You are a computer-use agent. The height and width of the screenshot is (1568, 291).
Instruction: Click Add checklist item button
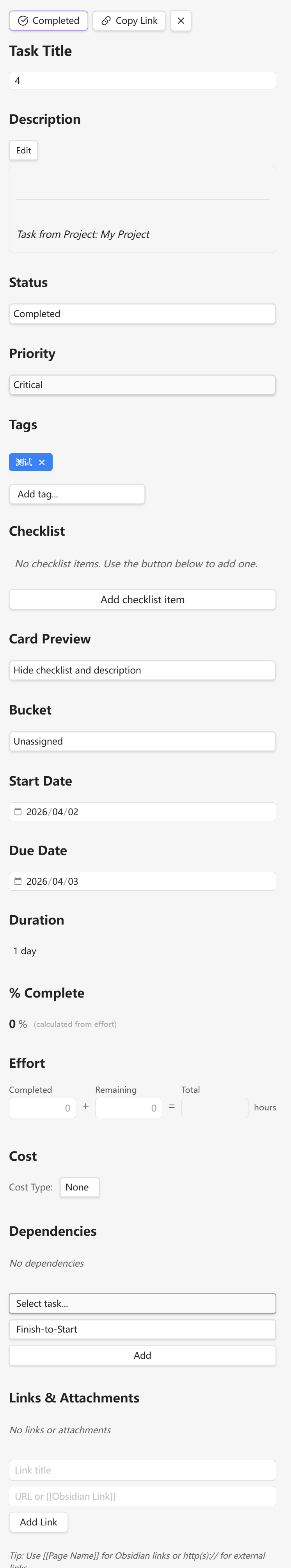(x=142, y=600)
